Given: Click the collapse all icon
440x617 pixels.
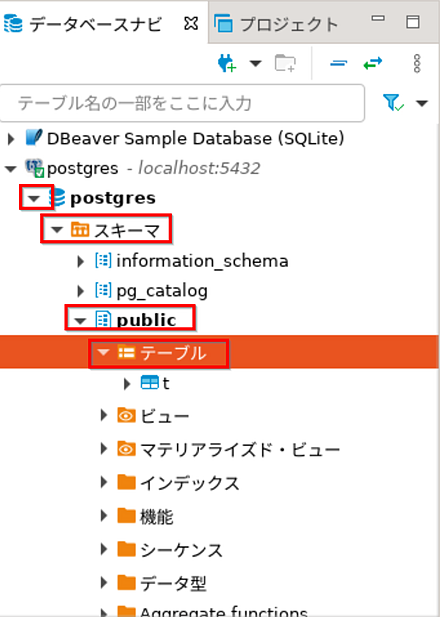Looking at the screenshot, I should click(338, 63).
